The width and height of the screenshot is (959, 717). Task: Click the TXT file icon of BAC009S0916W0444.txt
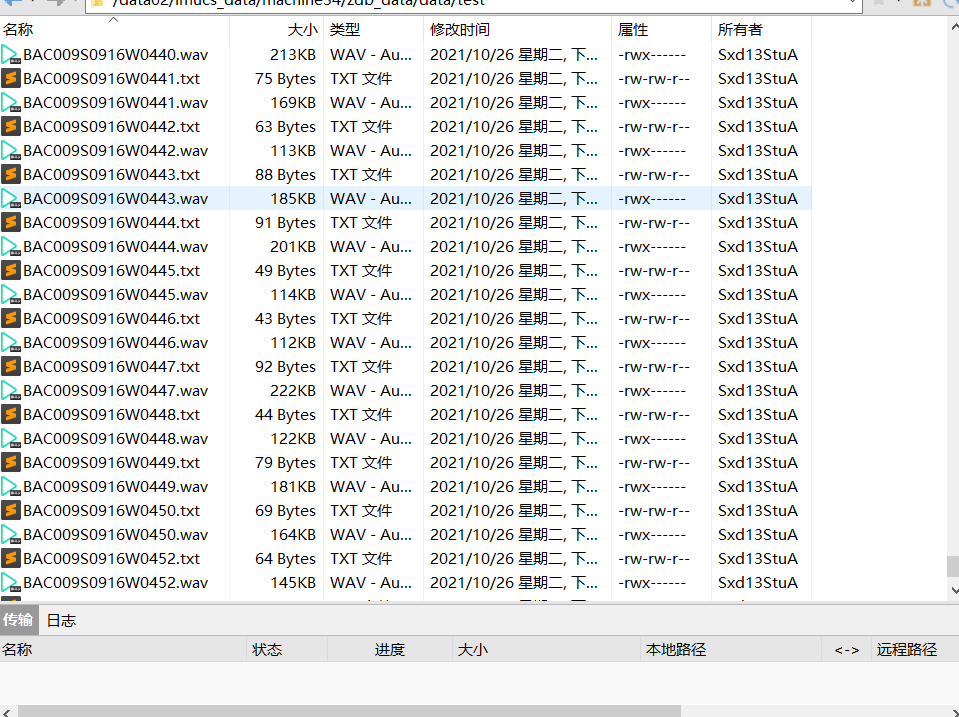click(x=12, y=222)
